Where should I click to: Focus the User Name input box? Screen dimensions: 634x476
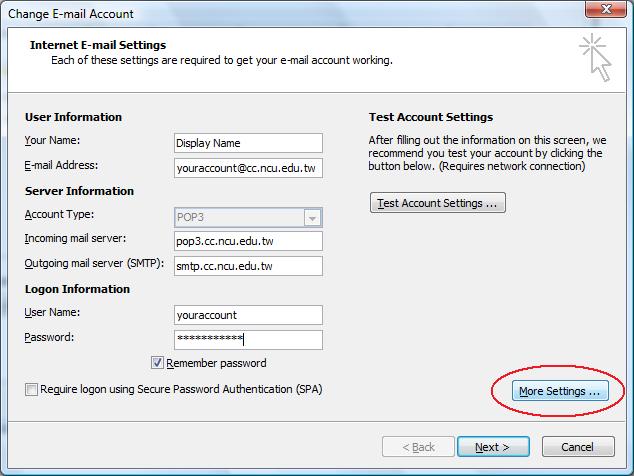click(247, 315)
